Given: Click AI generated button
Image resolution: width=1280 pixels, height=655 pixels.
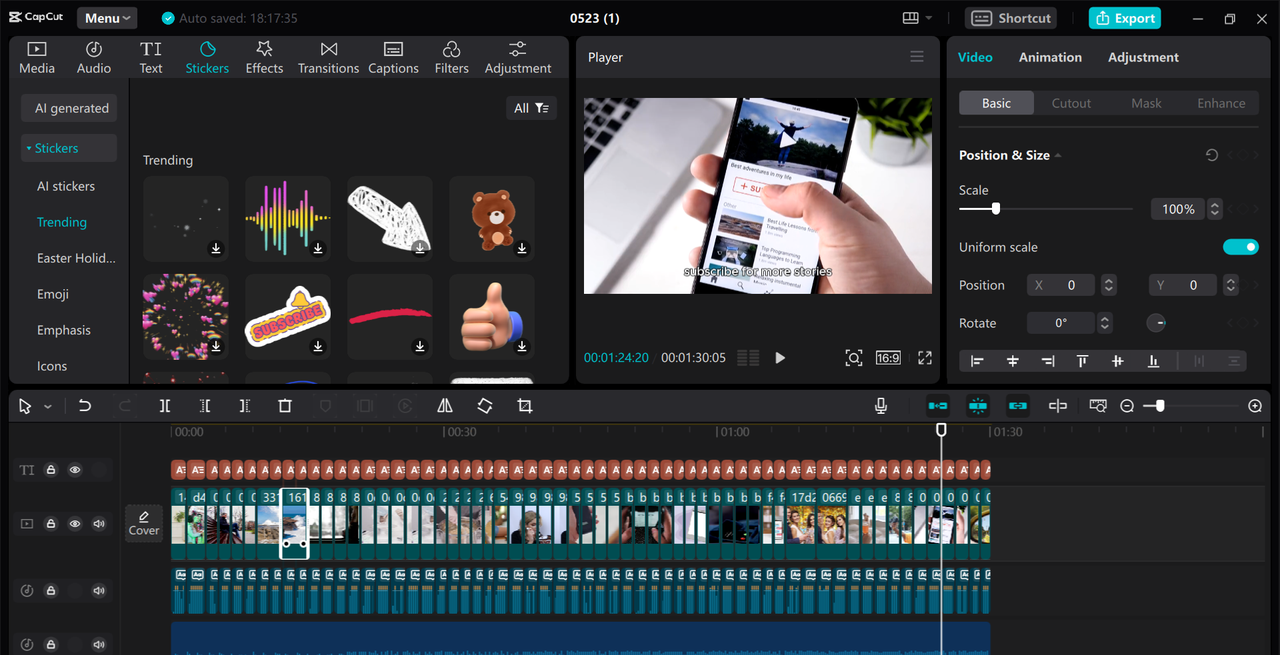Looking at the screenshot, I should [70, 108].
